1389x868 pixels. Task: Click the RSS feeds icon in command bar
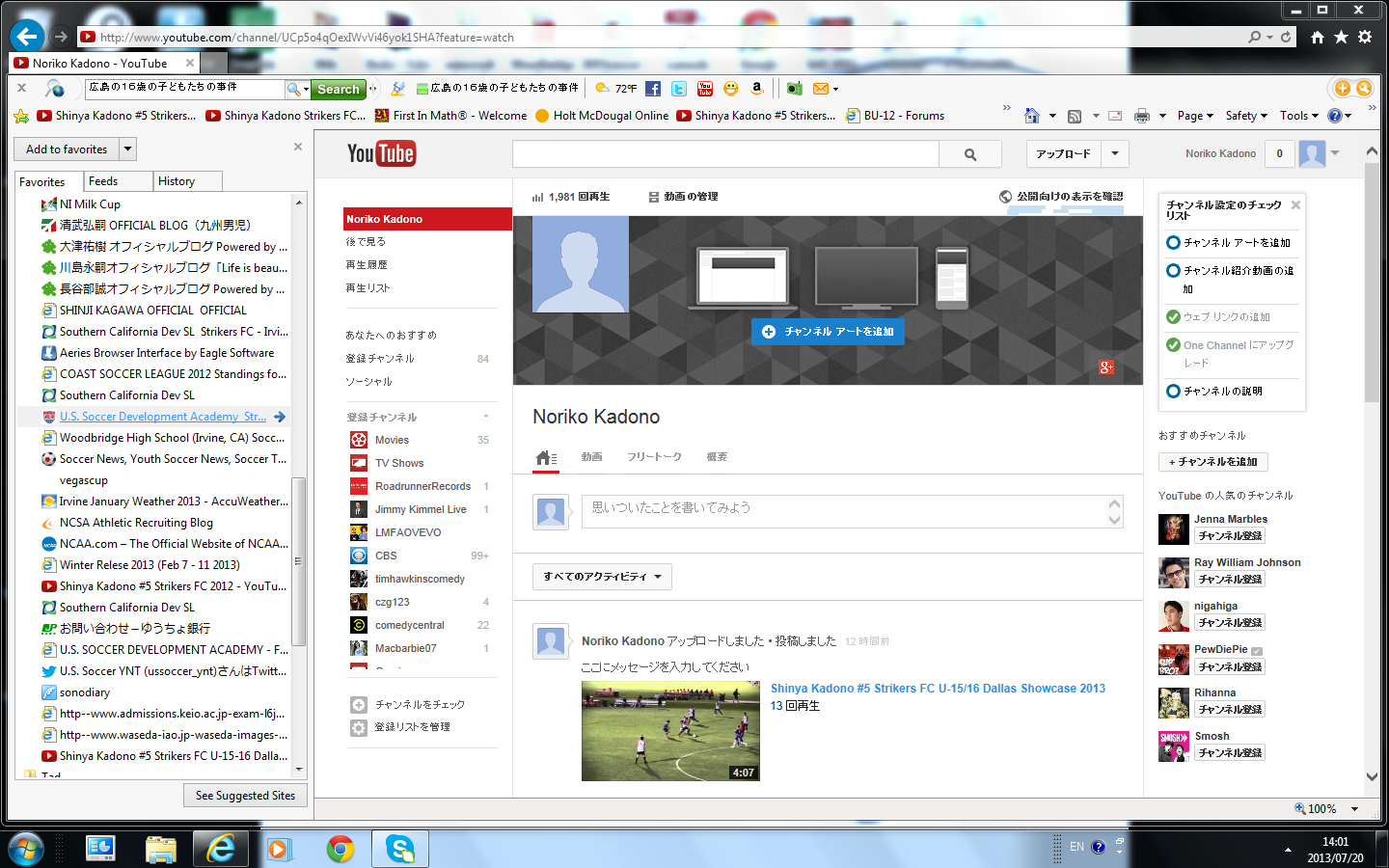pos(1075,116)
